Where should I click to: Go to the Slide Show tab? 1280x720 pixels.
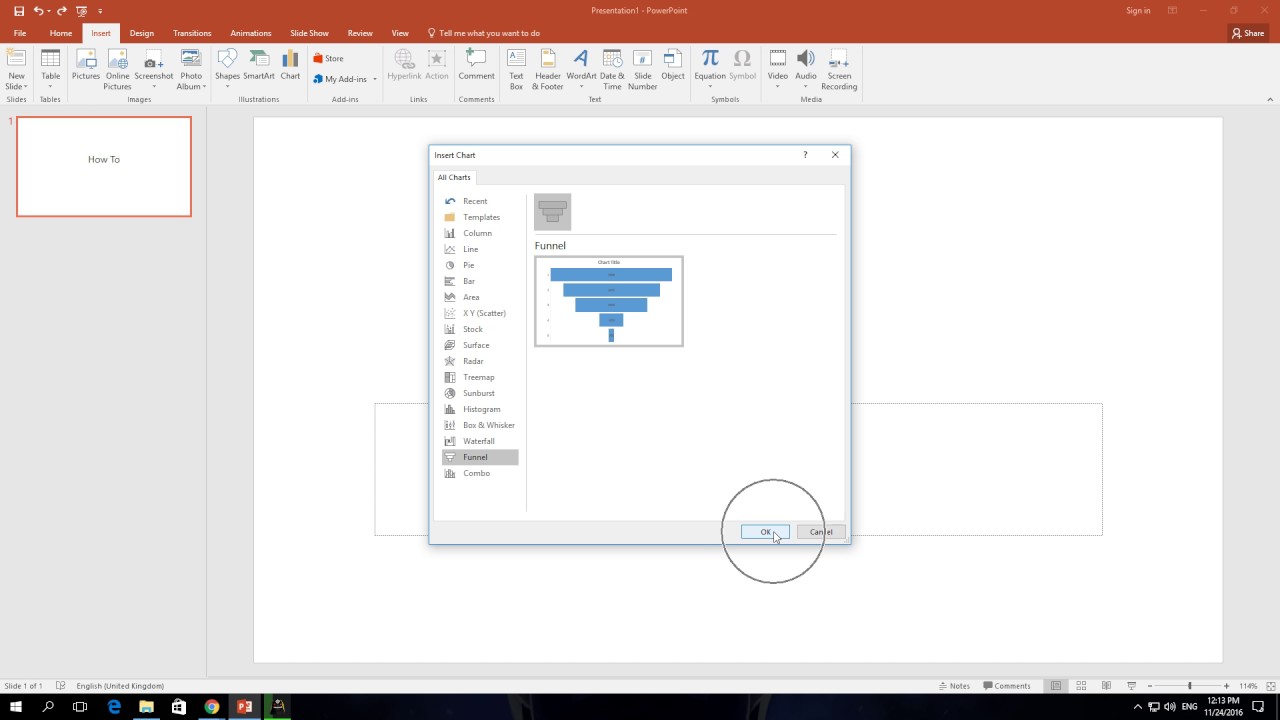click(x=309, y=33)
